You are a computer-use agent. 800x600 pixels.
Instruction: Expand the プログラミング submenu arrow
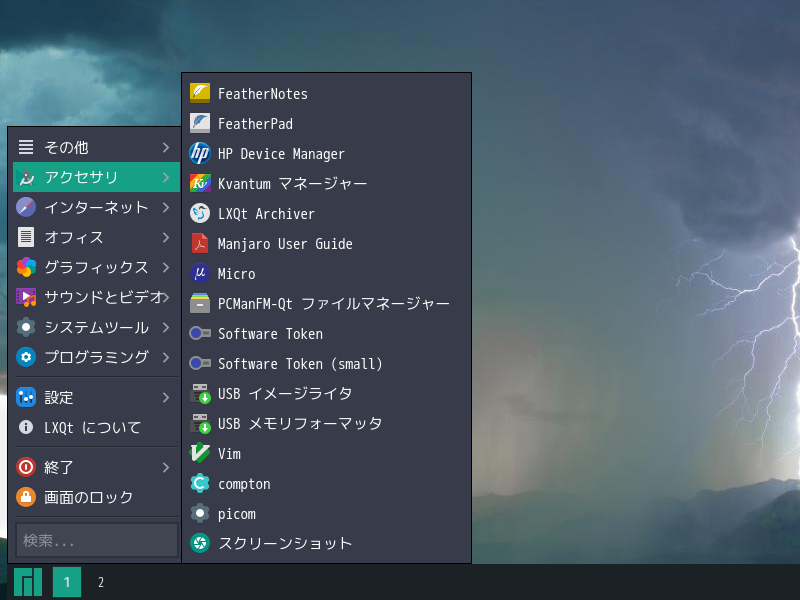[166, 357]
